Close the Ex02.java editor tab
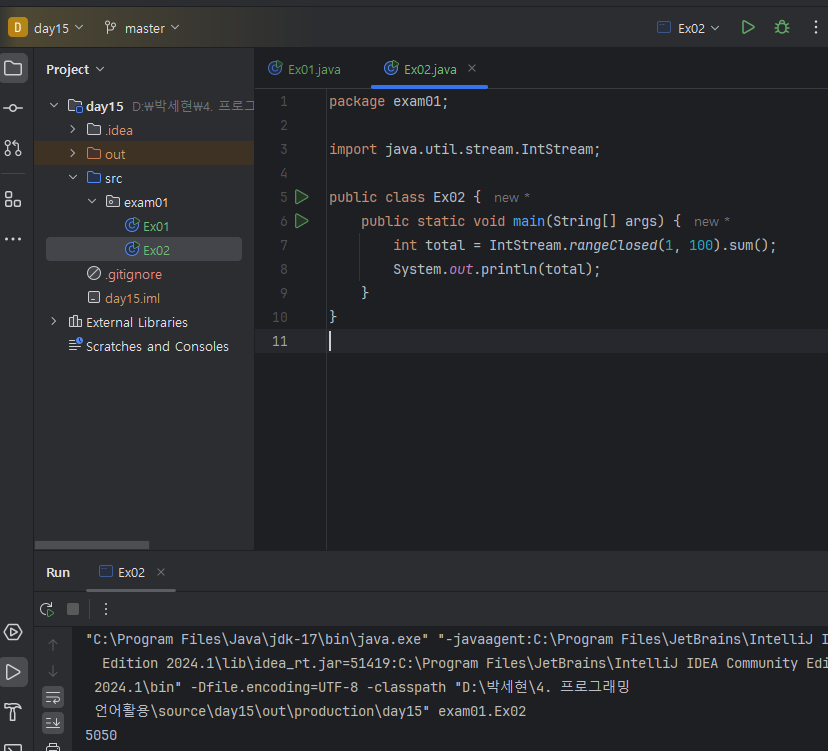 tap(472, 68)
